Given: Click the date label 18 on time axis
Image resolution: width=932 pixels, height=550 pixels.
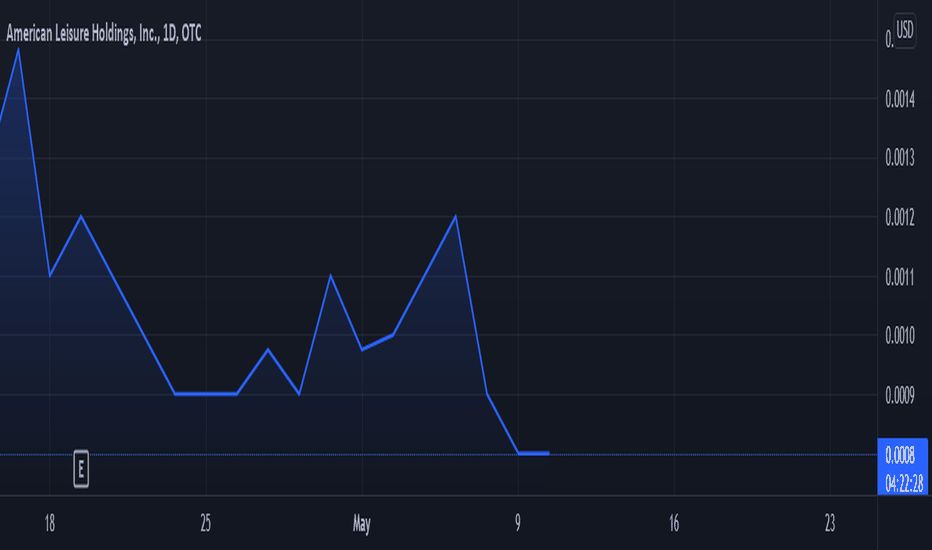Looking at the screenshot, I should pos(50,523).
